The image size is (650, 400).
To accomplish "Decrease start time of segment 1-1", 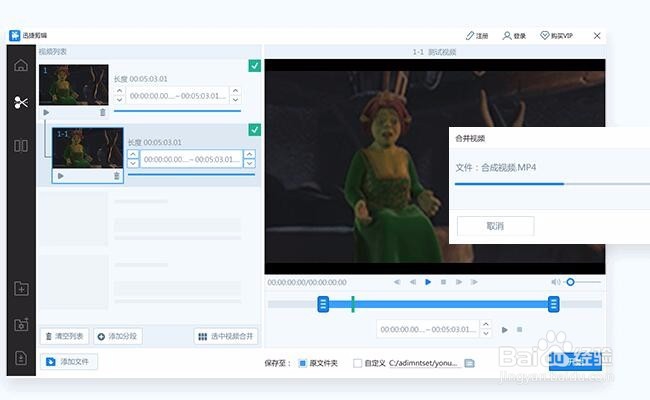I will (x=133, y=163).
